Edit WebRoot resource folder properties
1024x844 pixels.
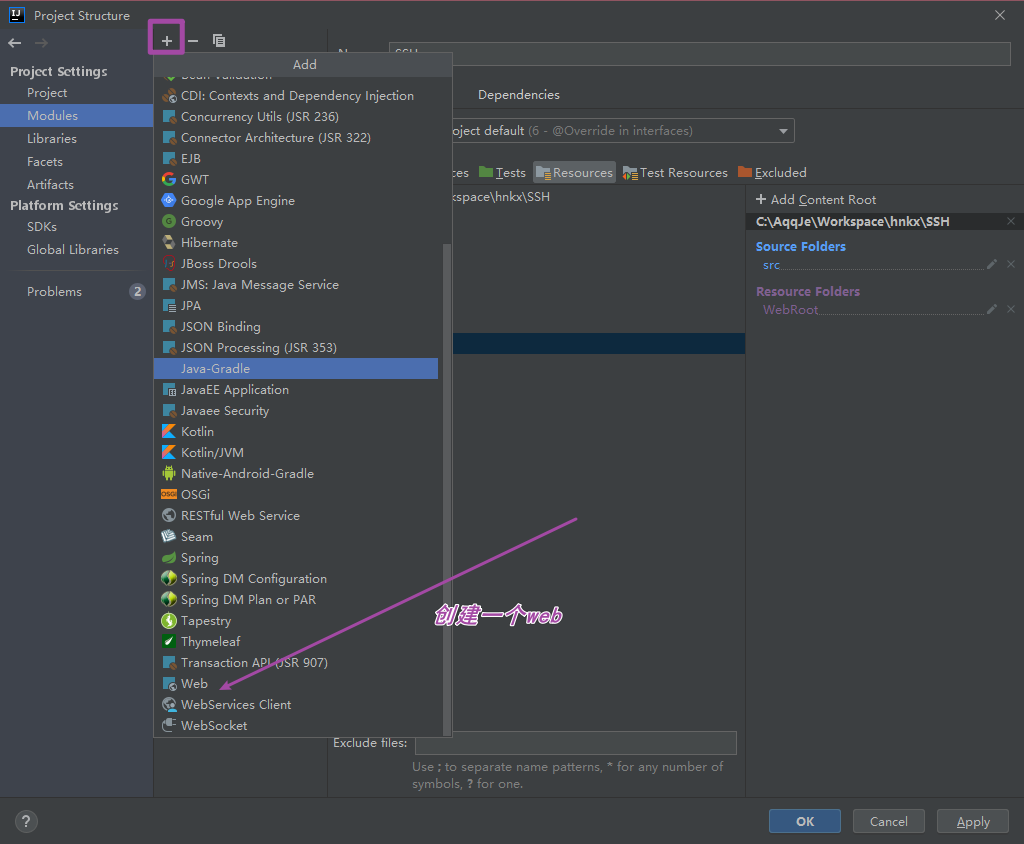tap(991, 309)
